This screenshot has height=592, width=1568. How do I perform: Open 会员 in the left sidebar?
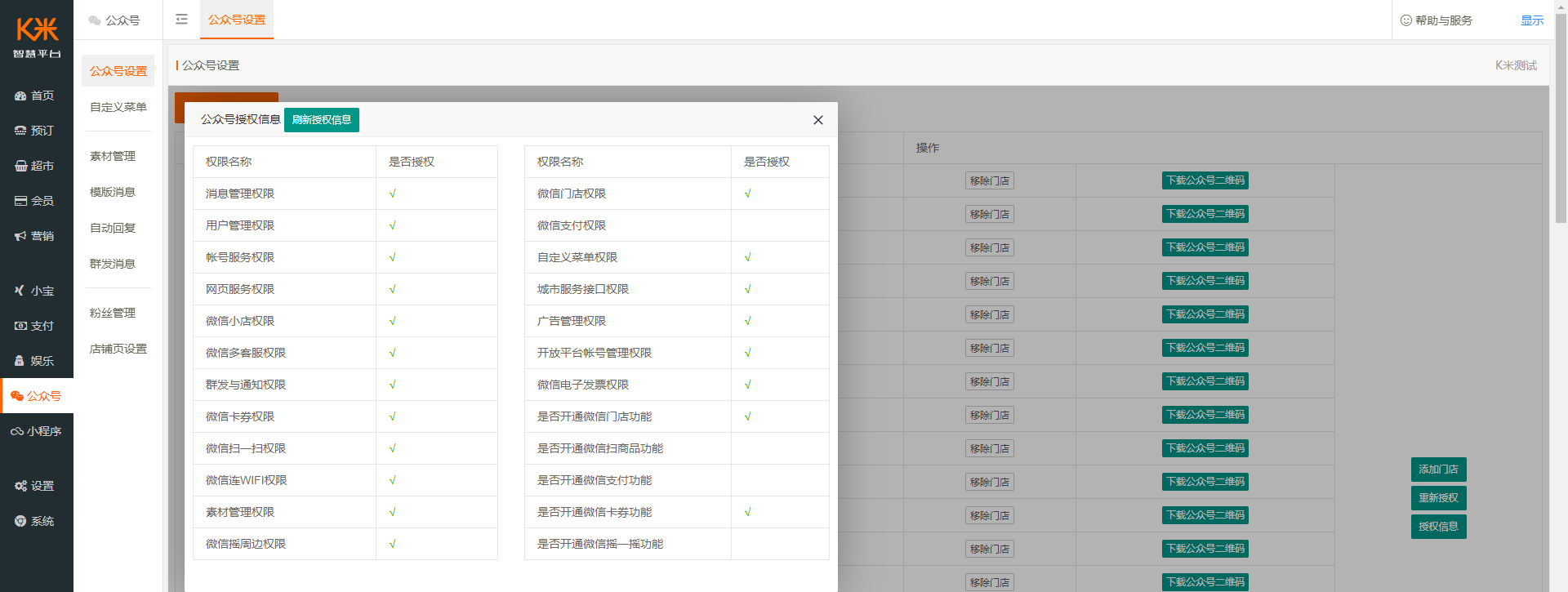[36, 201]
